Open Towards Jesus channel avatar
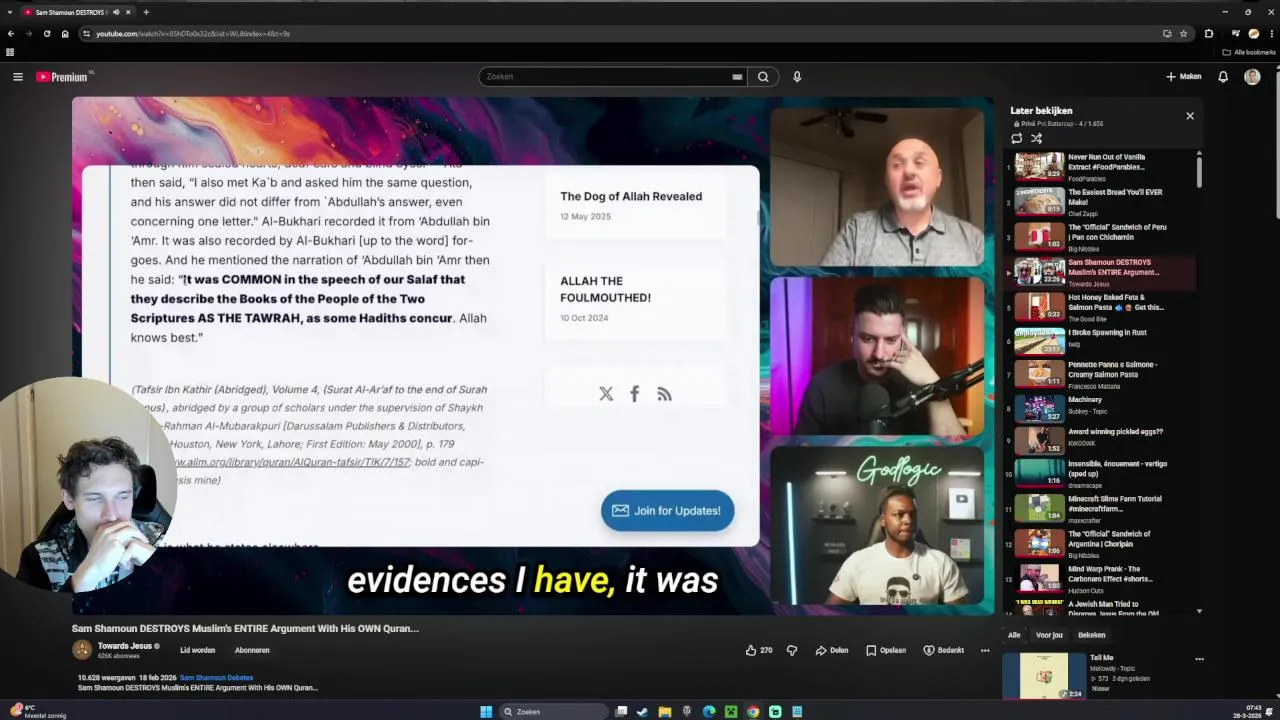The image size is (1280, 720). coord(82,650)
